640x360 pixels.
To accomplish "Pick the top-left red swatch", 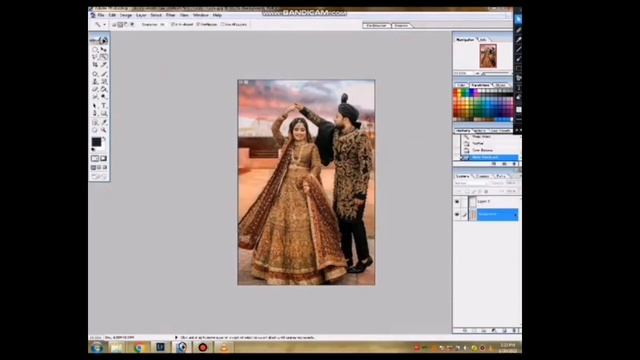I will 456,92.
